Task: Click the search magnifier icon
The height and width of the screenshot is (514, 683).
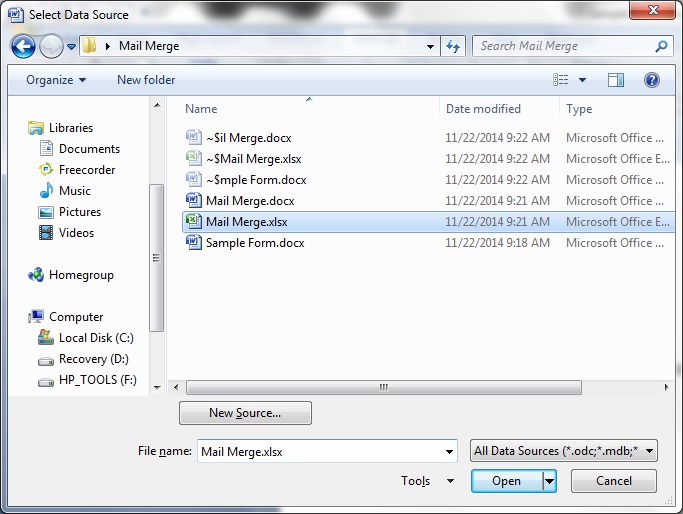Action: coord(661,46)
